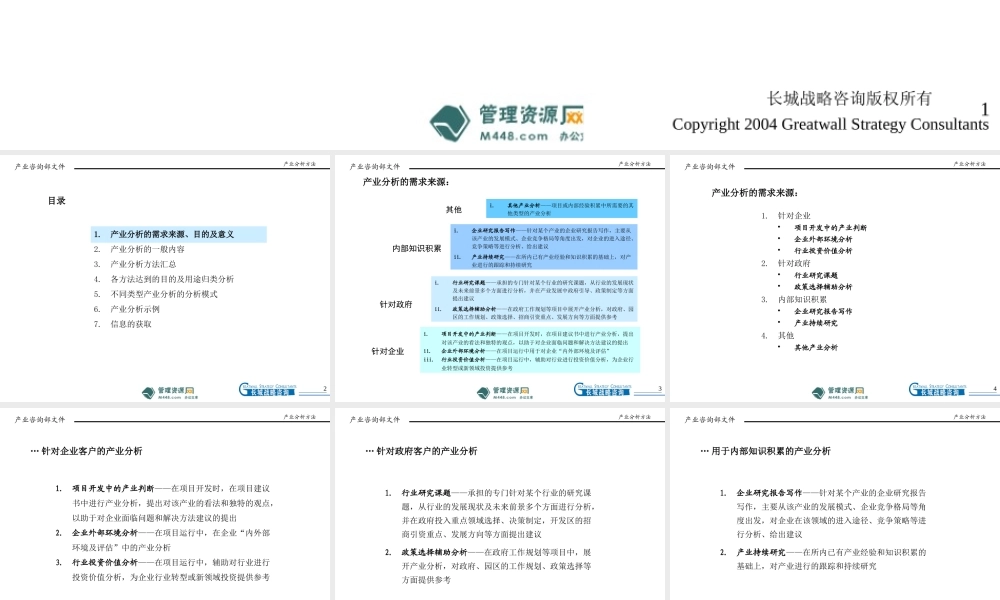Image resolution: width=1000 pixels, height=600 pixels.
Task: Click the 针对政府 label in the diagram slide
Action: click(x=396, y=305)
